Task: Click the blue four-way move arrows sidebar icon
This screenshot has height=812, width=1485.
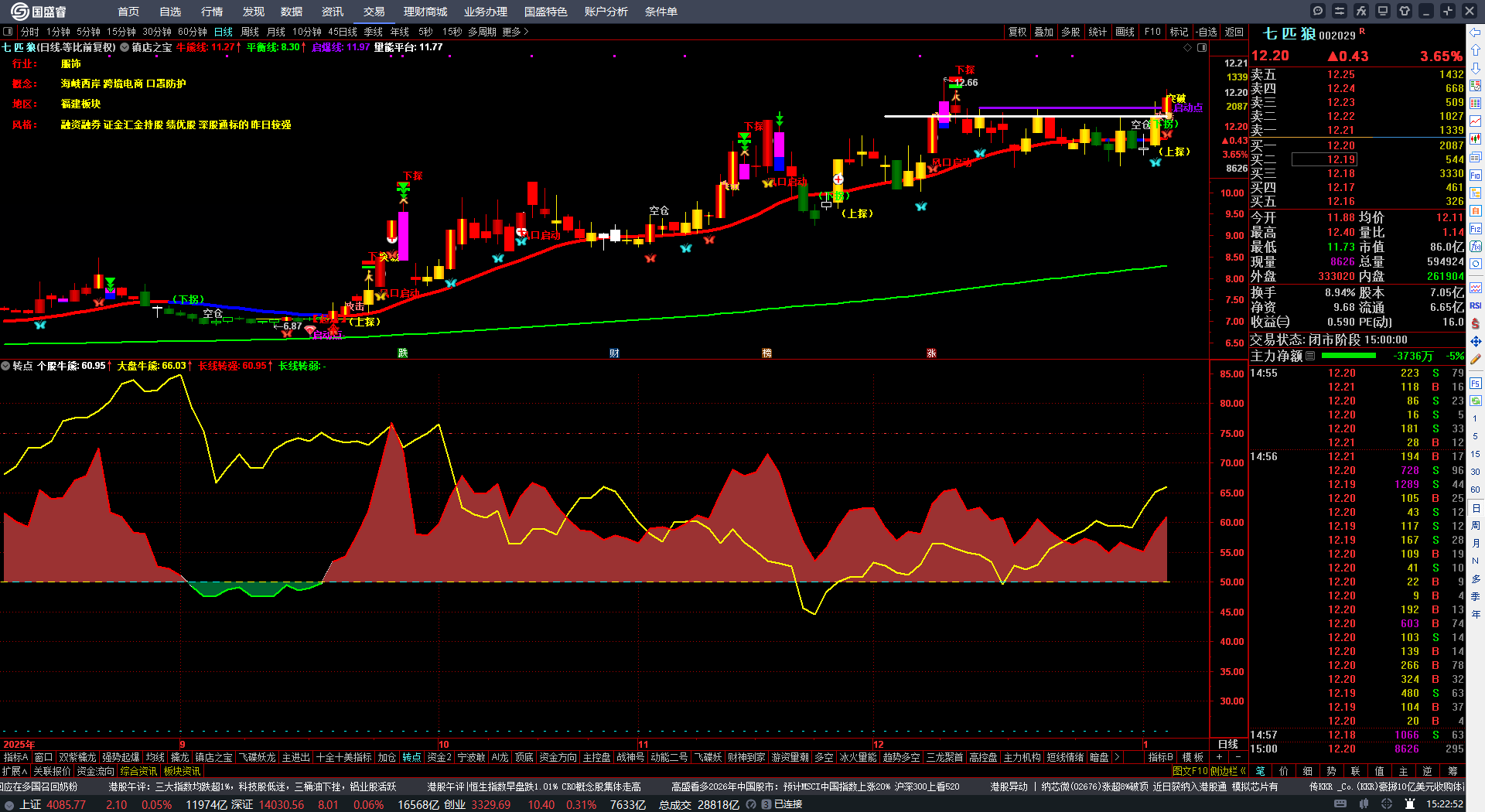Action: [1476, 341]
